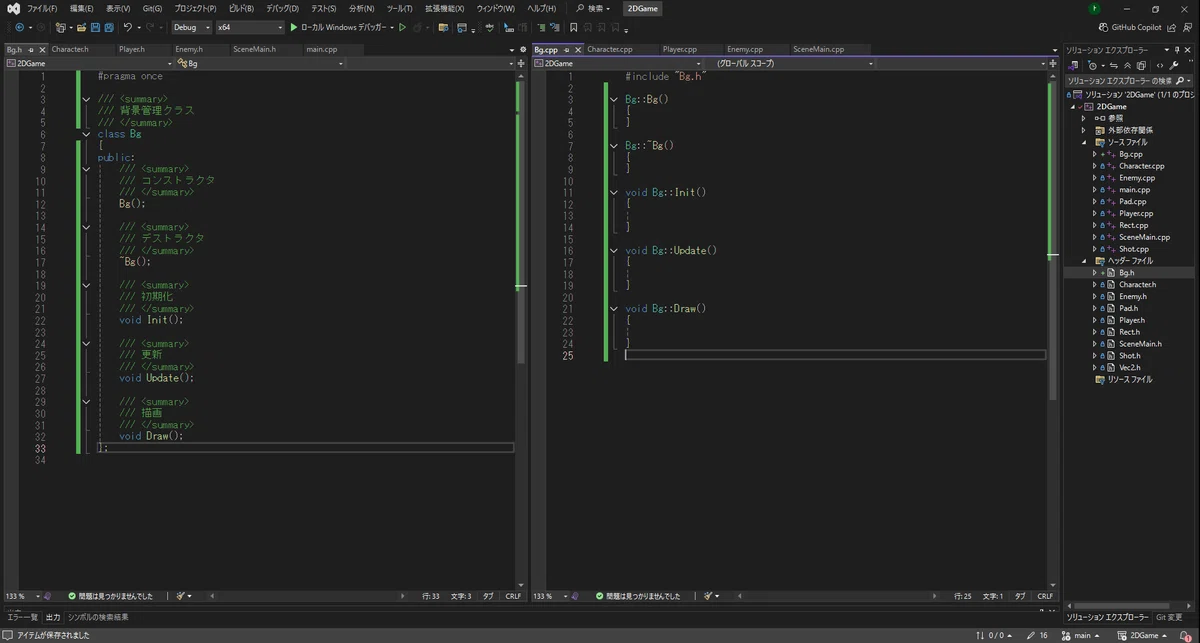Image resolution: width=1200 pixels, height=643 pixels.
Task: Collapse the ヘッダー ファイル folder
Action: 1084,261
